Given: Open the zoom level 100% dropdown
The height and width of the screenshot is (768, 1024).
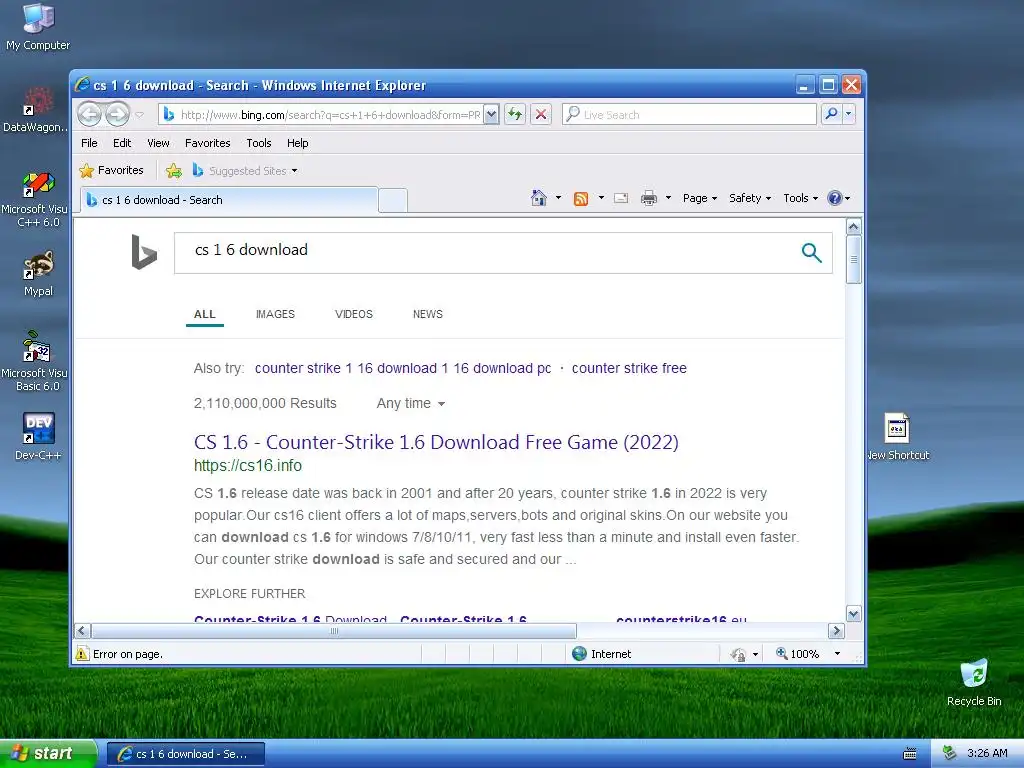Looking at the screenshot, I should pyautogui.click(x=837, y=654).
